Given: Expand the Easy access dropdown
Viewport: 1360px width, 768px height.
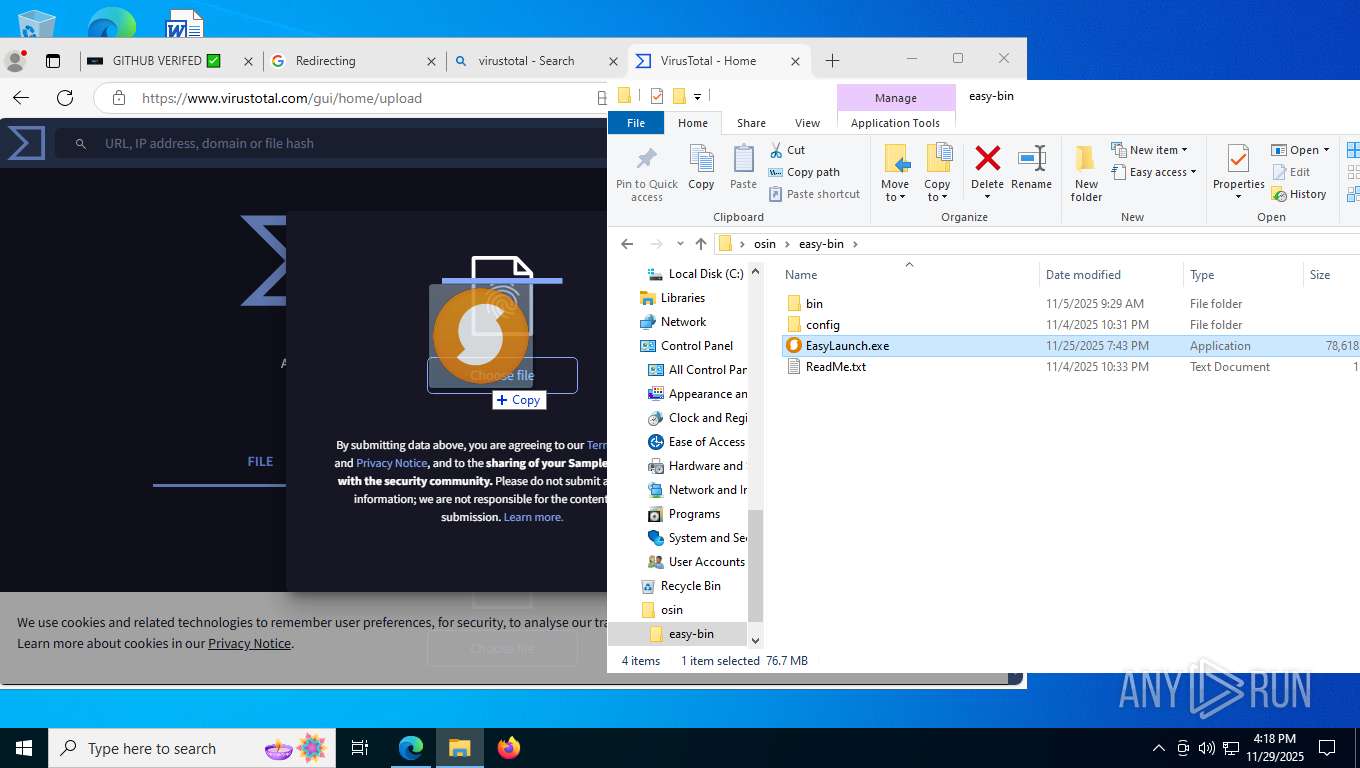Looking at the screenshot, I should [x=1154, y=172].
